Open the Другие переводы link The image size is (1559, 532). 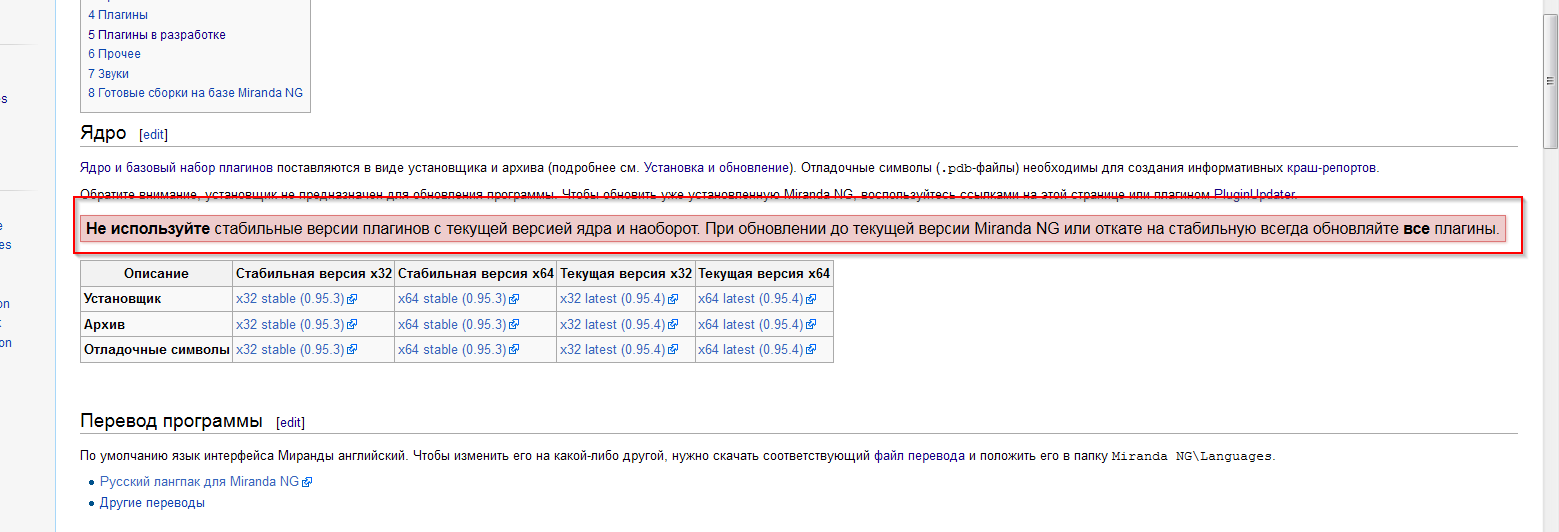tap(152, 503)
